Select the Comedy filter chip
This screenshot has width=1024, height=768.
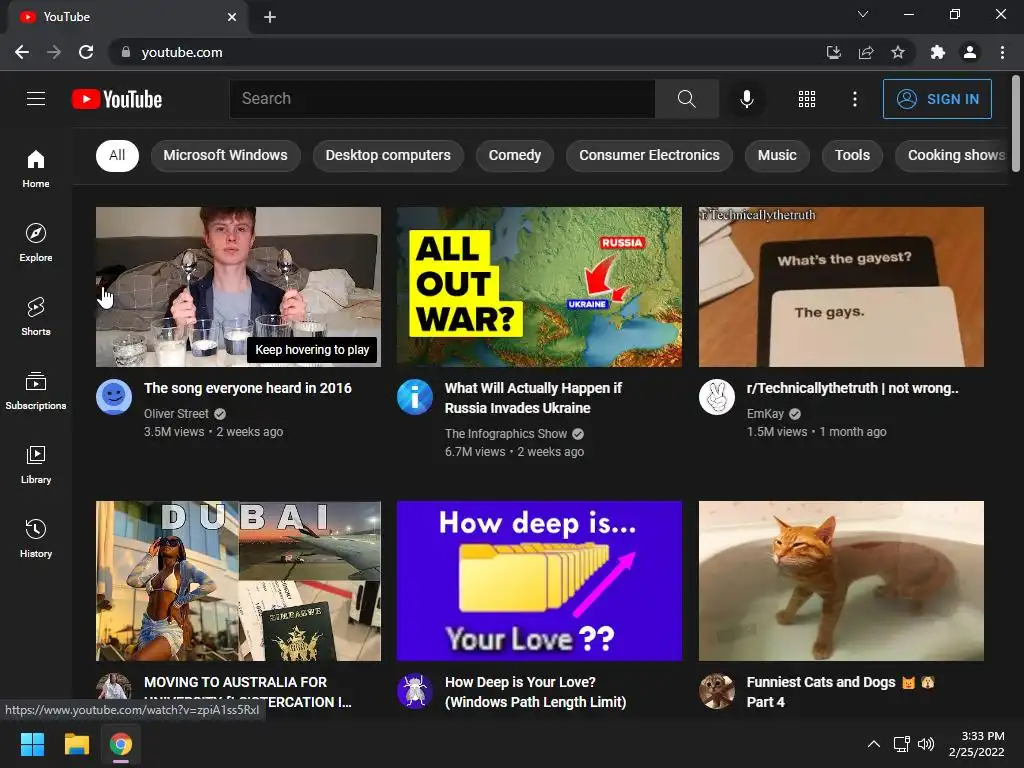pos(515,155)
